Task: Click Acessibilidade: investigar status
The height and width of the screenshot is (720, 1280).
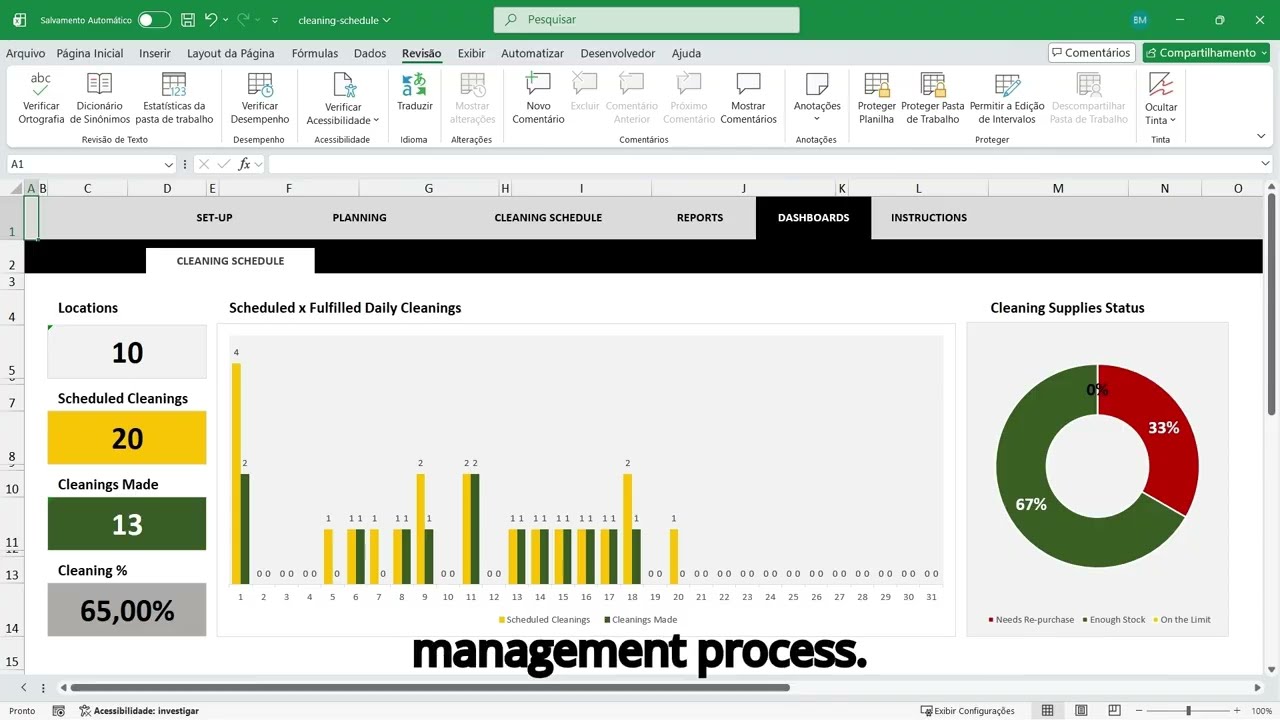Action: (x=139, y=711)
